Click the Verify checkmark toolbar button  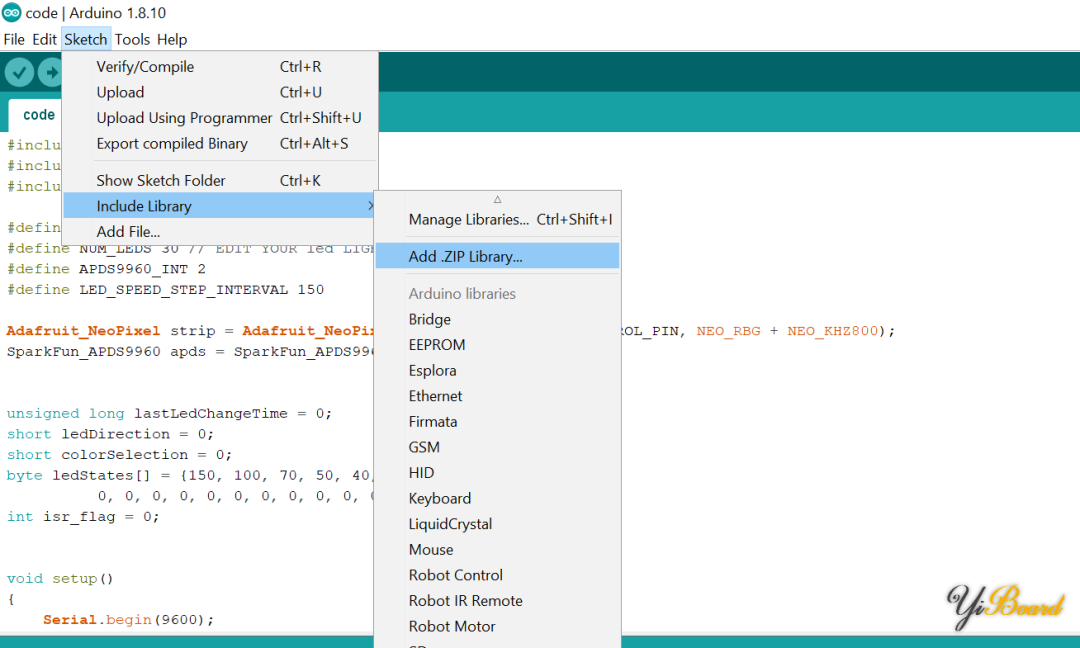pyautogui.click(x=19, y=72)
